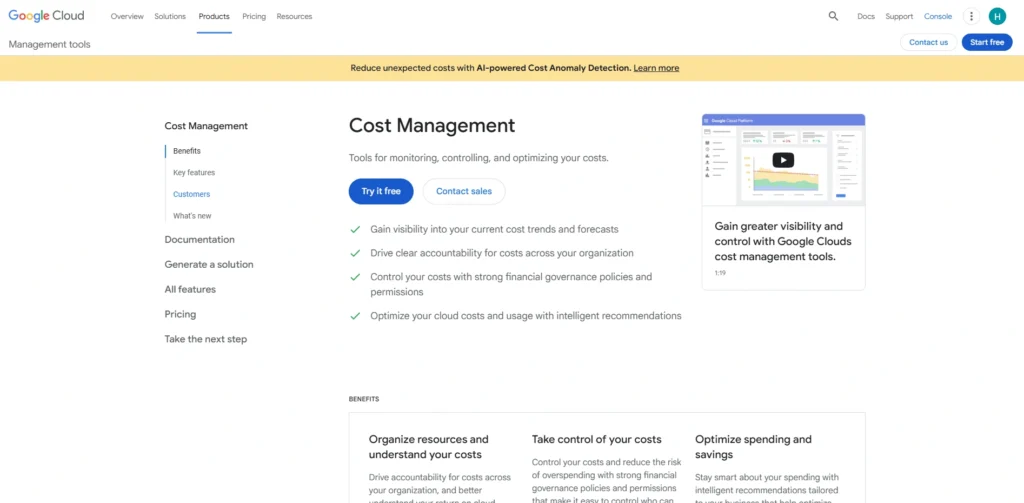
Task: Open Management tools breadcrumb
Action: point(50,44)
